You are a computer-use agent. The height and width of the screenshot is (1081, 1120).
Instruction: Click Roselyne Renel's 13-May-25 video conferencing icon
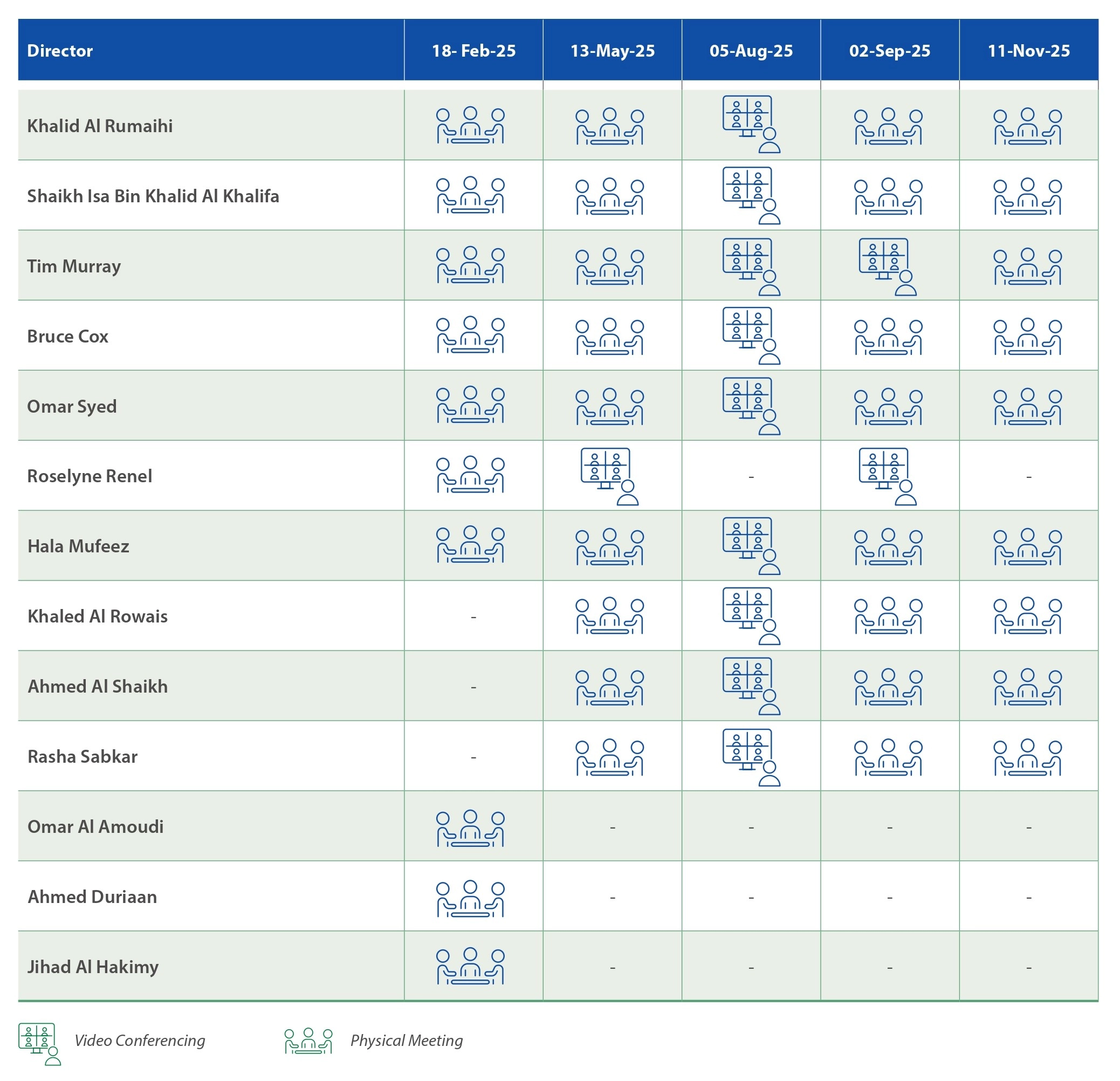[x=610, y=477]
